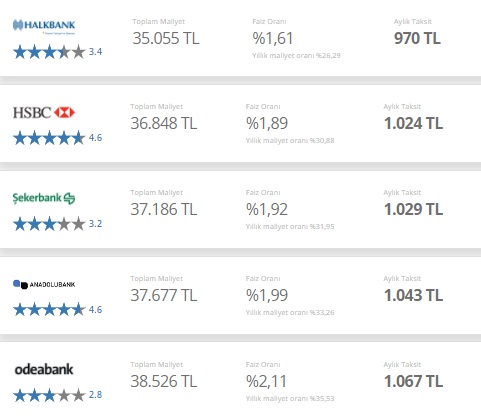Viewport: 481px width, 419px height.
Task: Click the %2,11 interest rate
Action: (x=266, y=382)
